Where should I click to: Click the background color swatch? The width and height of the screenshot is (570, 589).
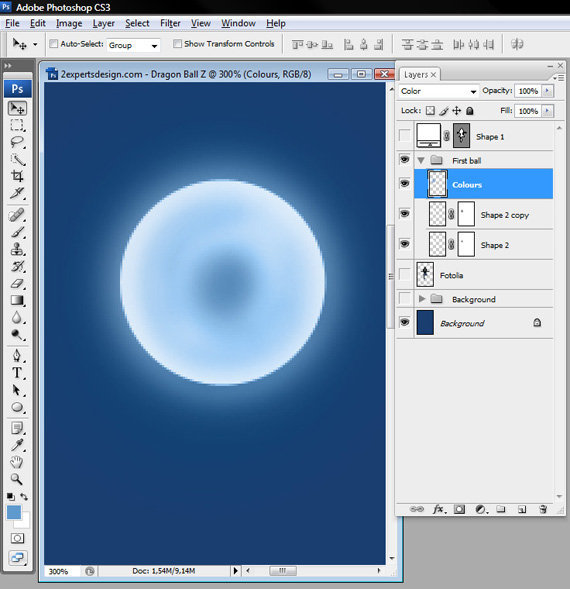(x=24, y=523)
